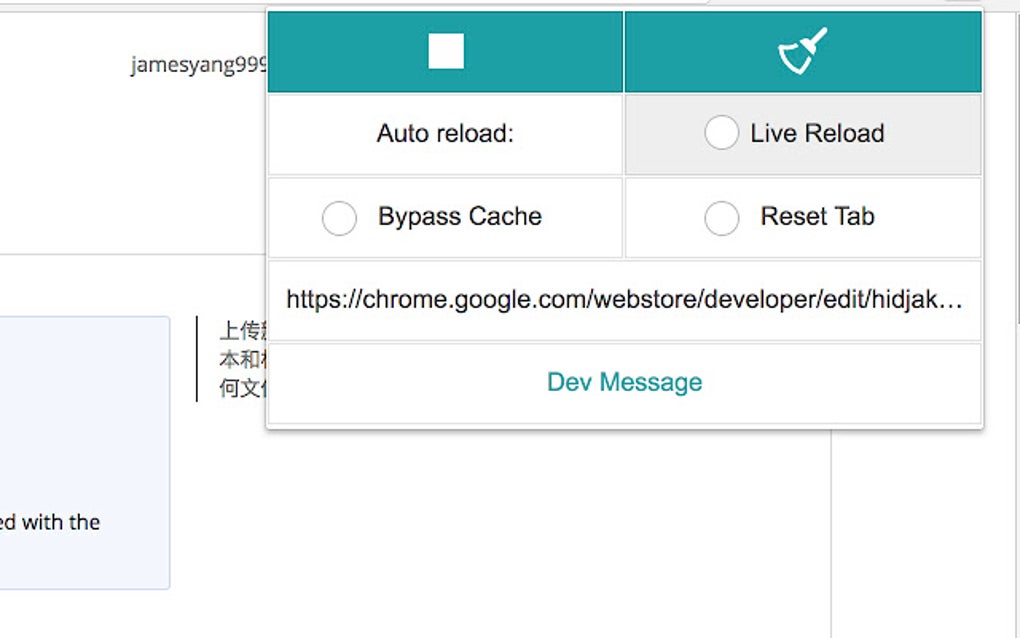The height and width of the screenshot is (638, 1020).
Task: Toggle the Bypass Cache radio circle
Action: coord(339,217)
